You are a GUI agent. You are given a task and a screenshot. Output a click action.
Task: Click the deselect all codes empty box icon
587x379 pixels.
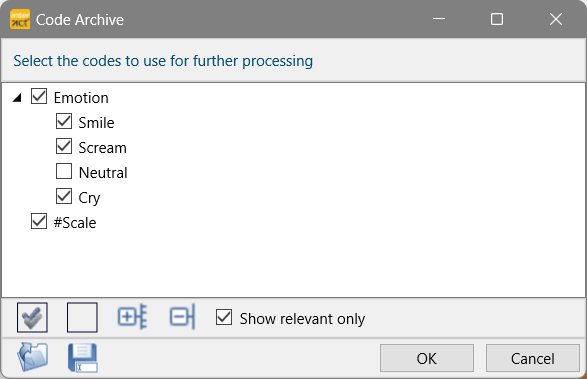82,318
